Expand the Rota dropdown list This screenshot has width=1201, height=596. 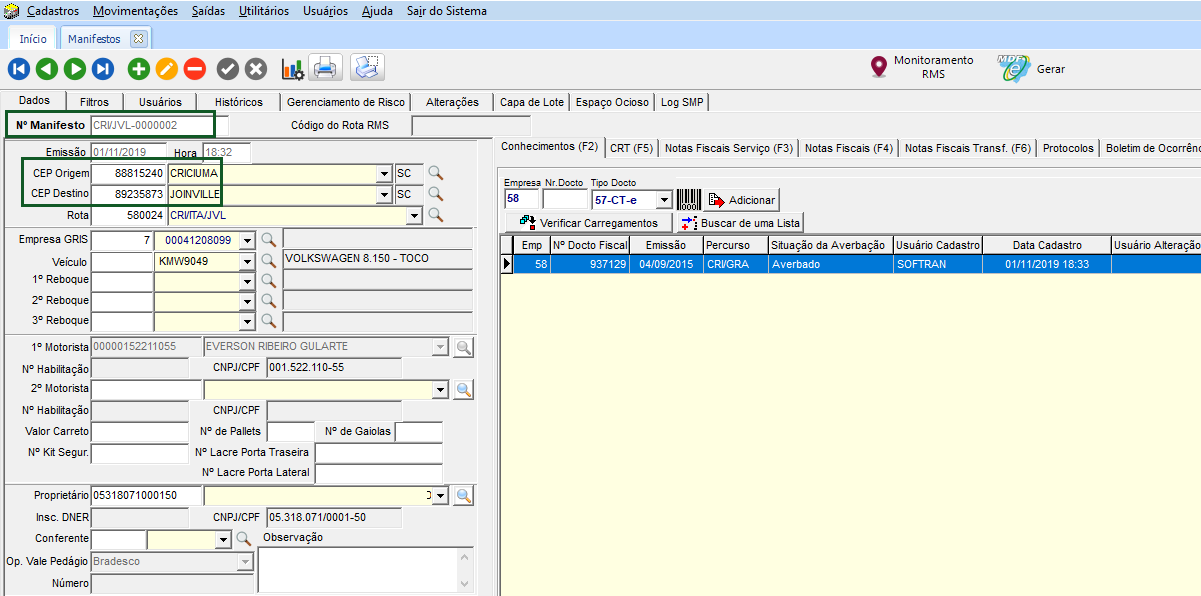(414, 215)
